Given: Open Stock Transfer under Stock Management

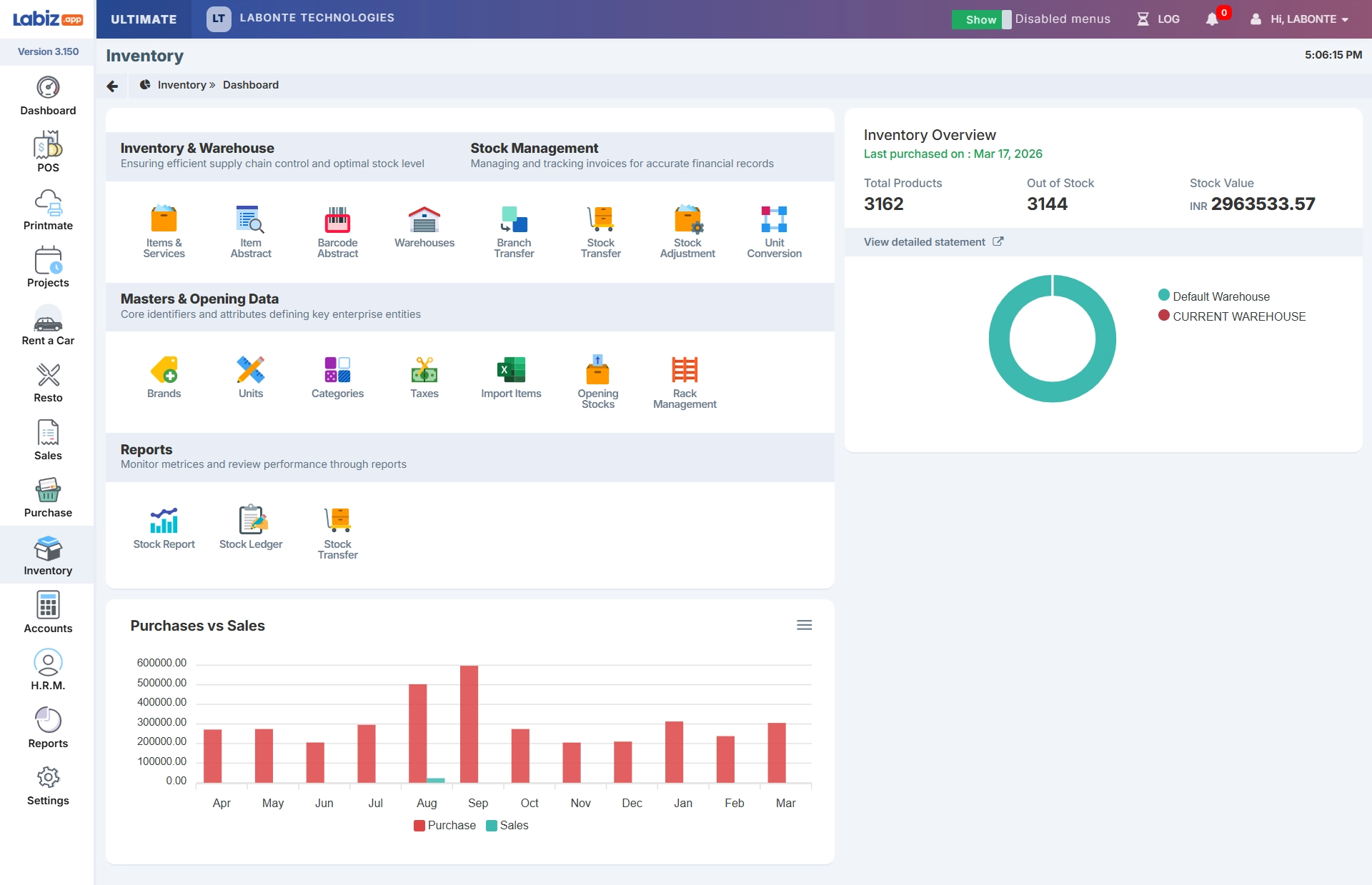Looking at the screenshot, I should 601,231.
